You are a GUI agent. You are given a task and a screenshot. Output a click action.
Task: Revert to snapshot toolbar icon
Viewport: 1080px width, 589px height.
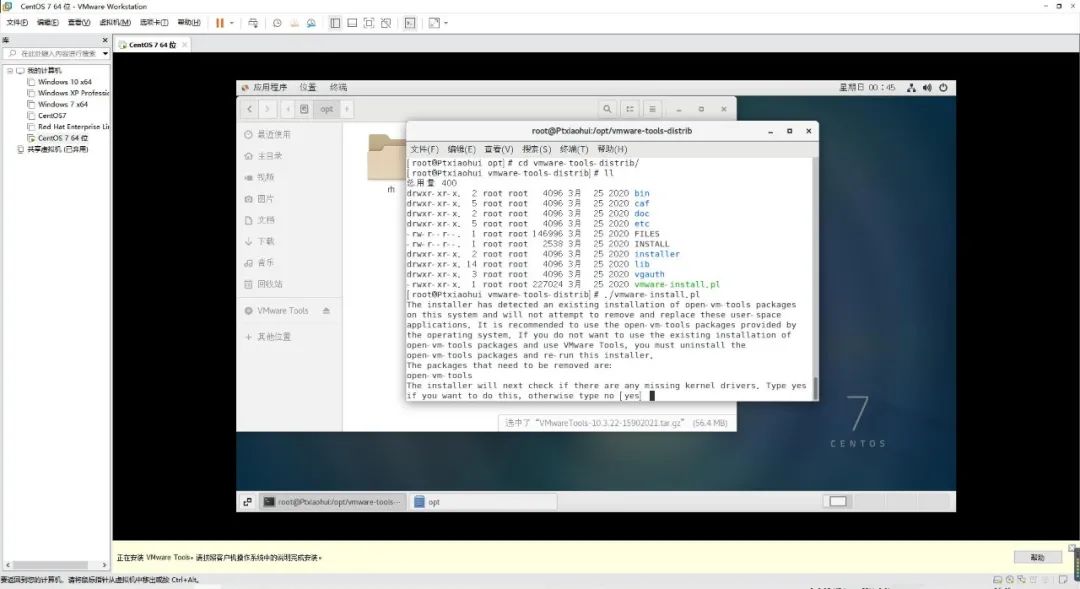tap(294, 23)
